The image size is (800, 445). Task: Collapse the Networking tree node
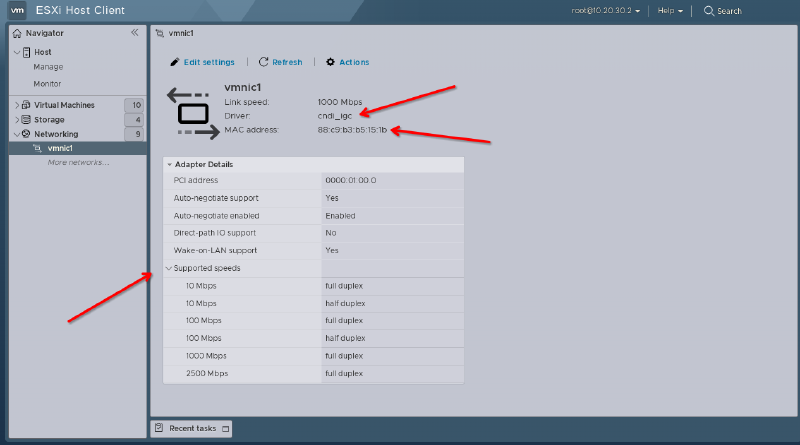click(x=17, y=134)
